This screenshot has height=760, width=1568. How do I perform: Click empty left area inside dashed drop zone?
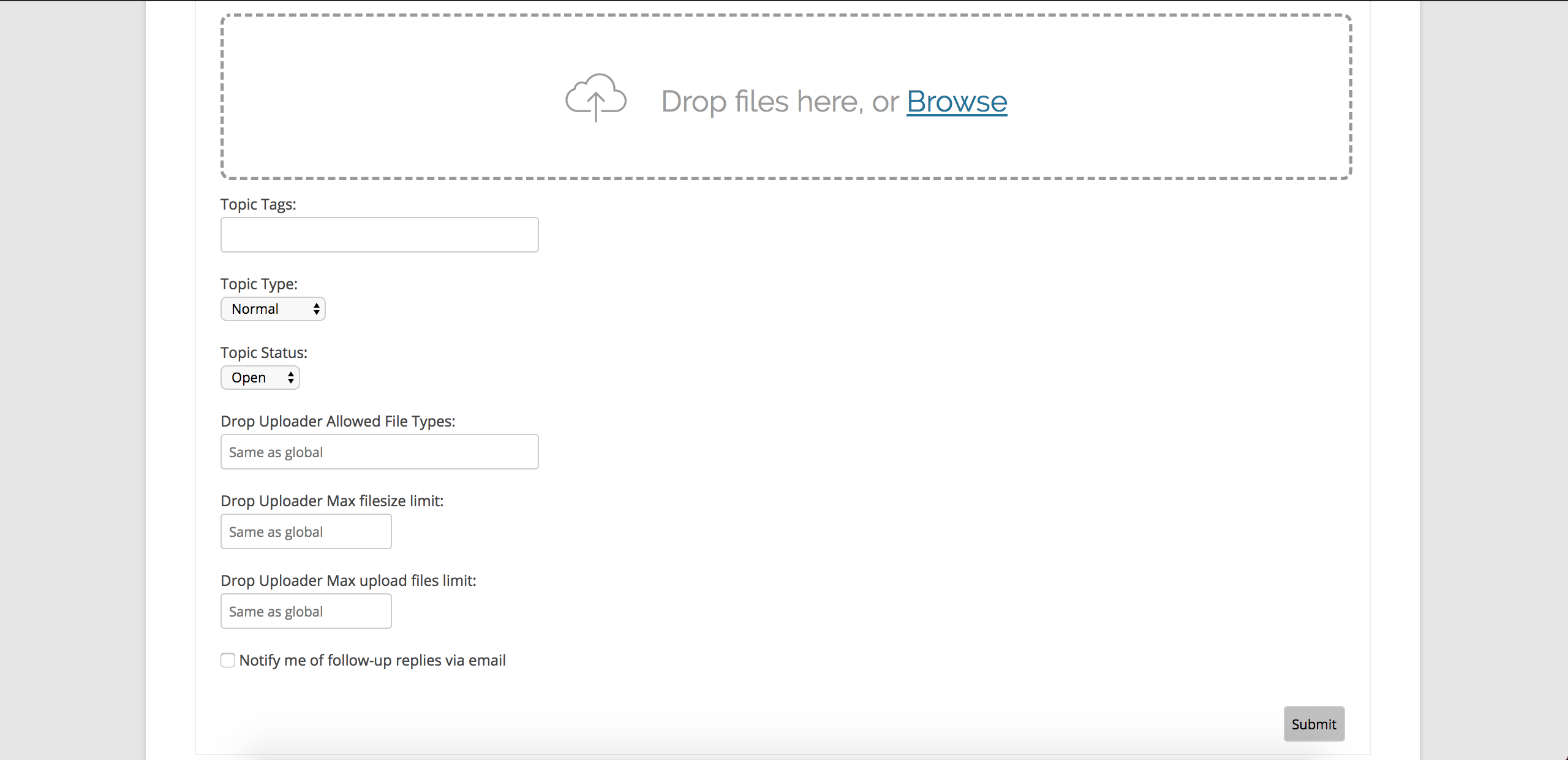pos(367,98)
